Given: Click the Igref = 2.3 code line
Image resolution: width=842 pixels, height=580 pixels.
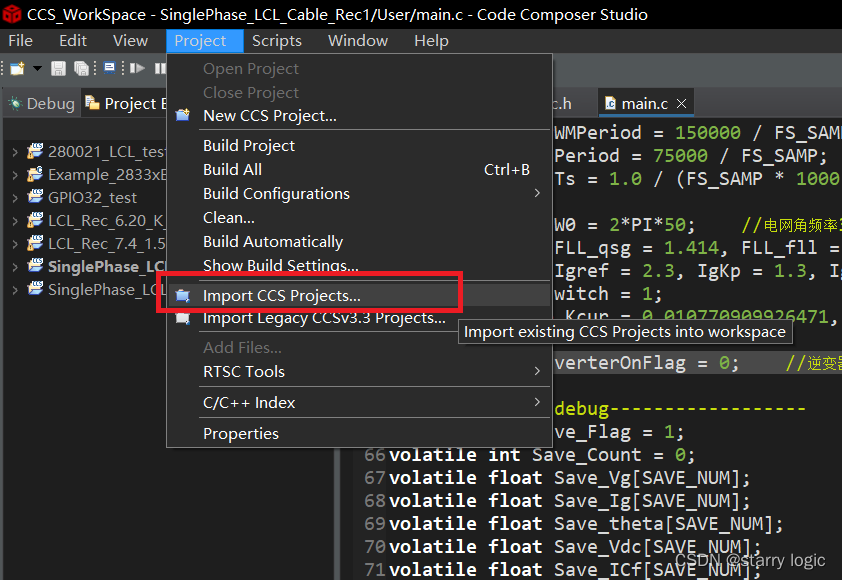Looking at the screenshot, I should 697,271.
